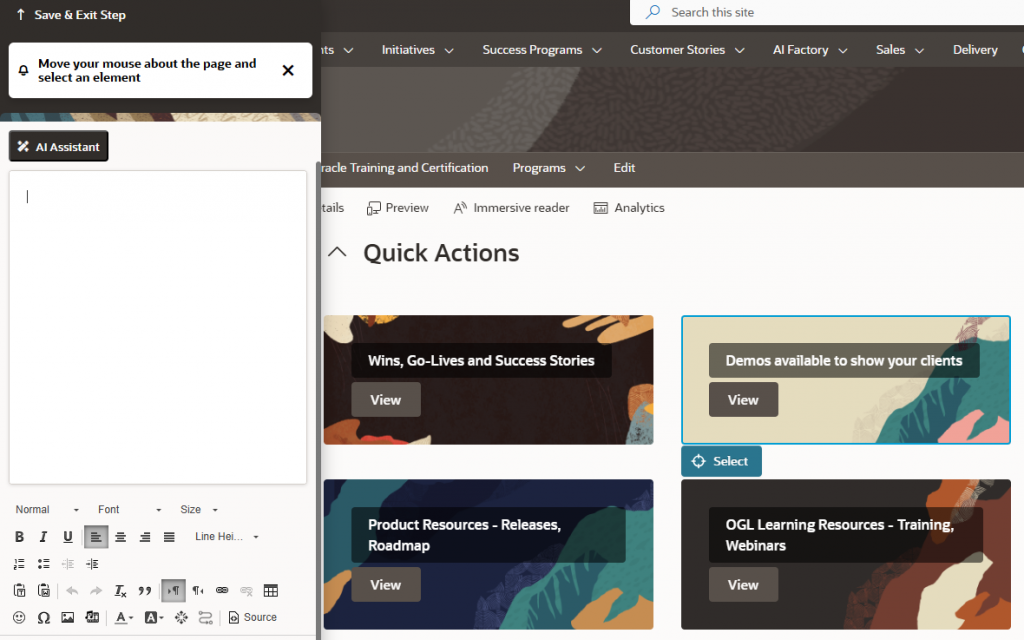This screenshot has width=1024, height=640.
Task: Paste from Word icon
Action: coord(44,590)
